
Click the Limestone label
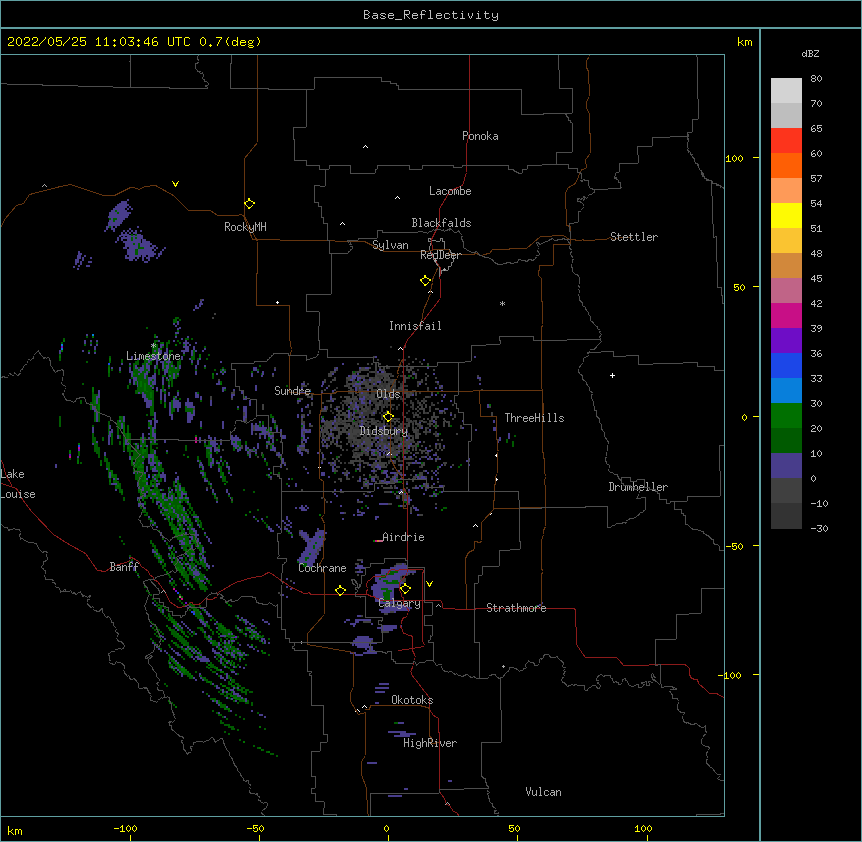(153, 356)
